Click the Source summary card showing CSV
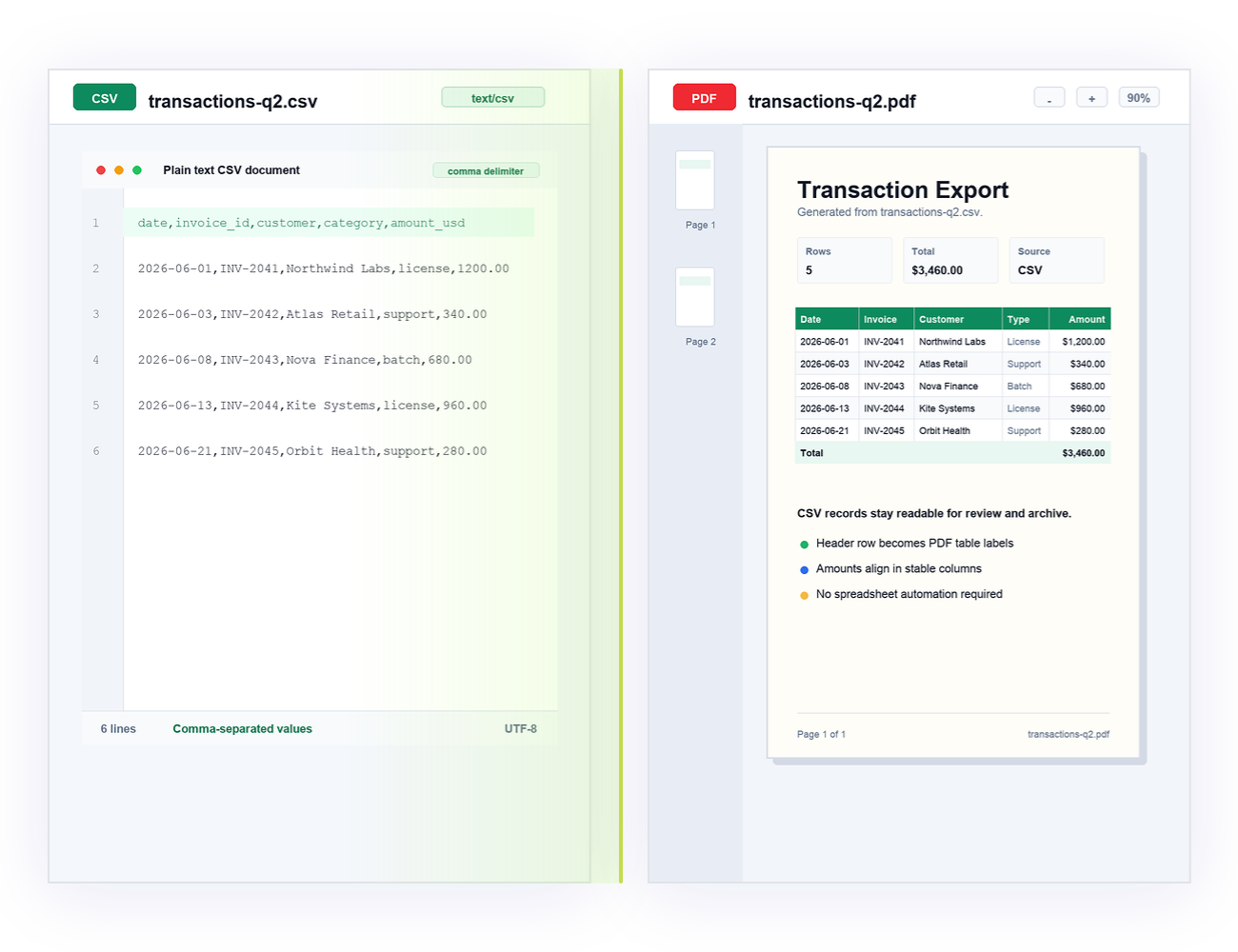Image resolution: width=1238 pixels, height=952 pixels. (1056, 261)
